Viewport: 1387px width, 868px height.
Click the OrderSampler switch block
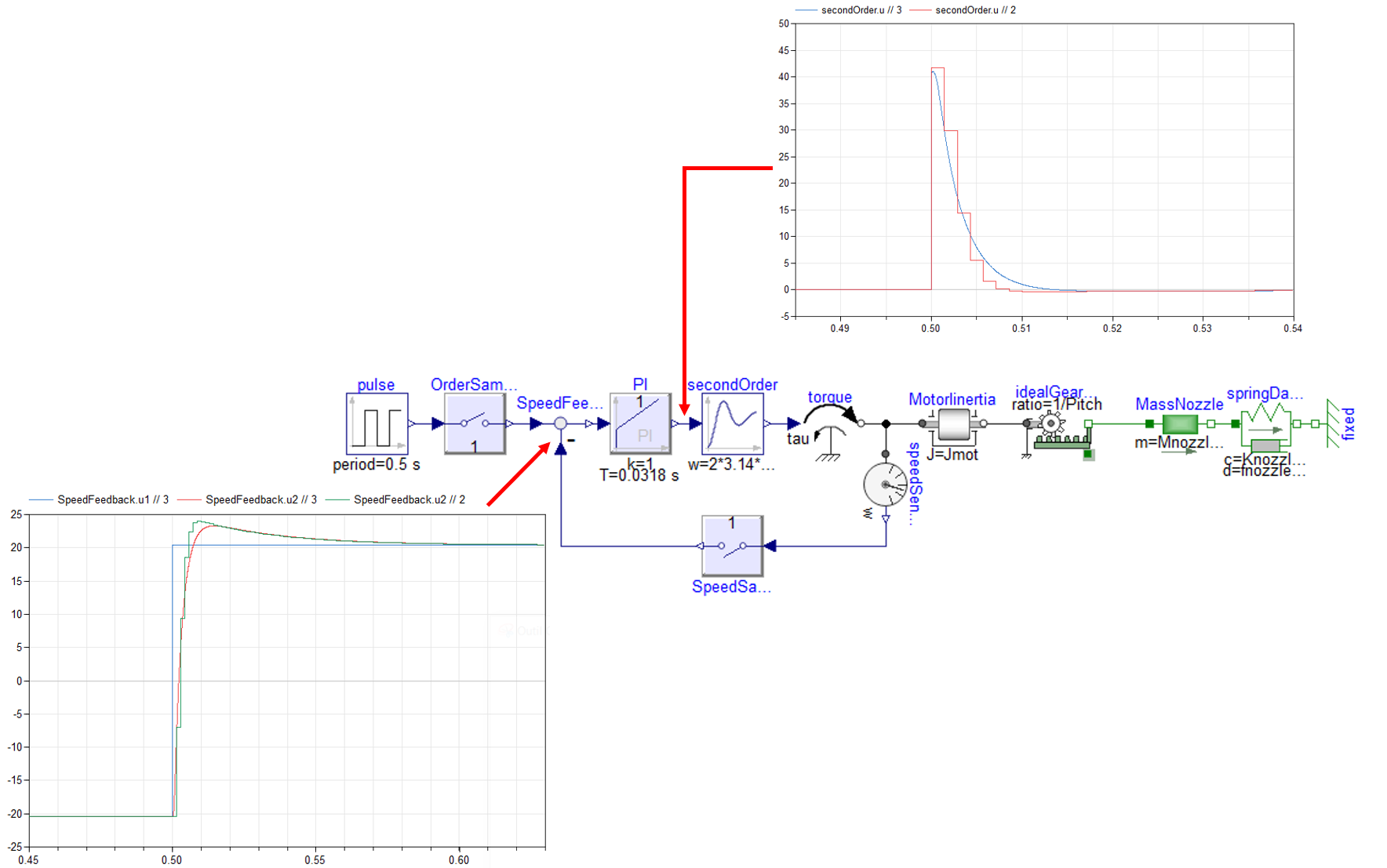[475, 423]
